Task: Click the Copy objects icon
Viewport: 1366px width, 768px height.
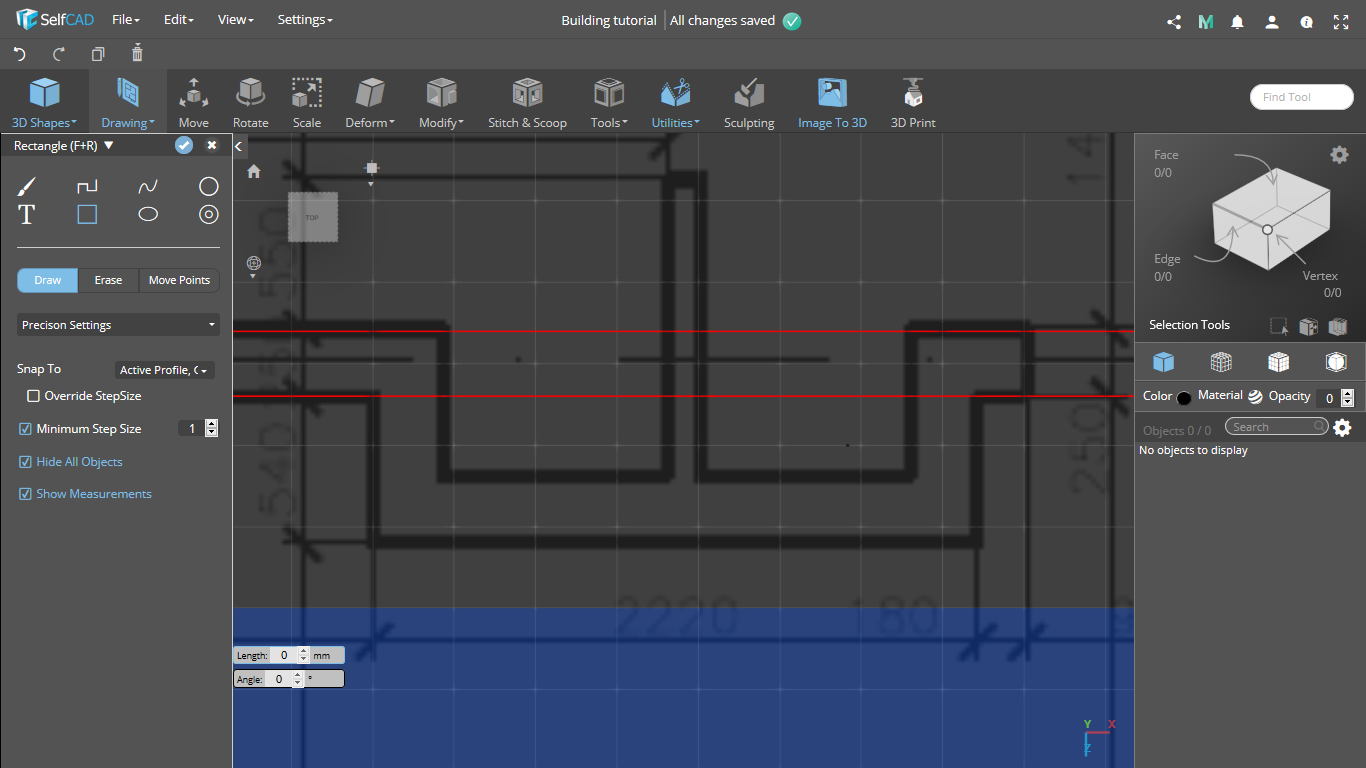Action: (x=98, y=54)
